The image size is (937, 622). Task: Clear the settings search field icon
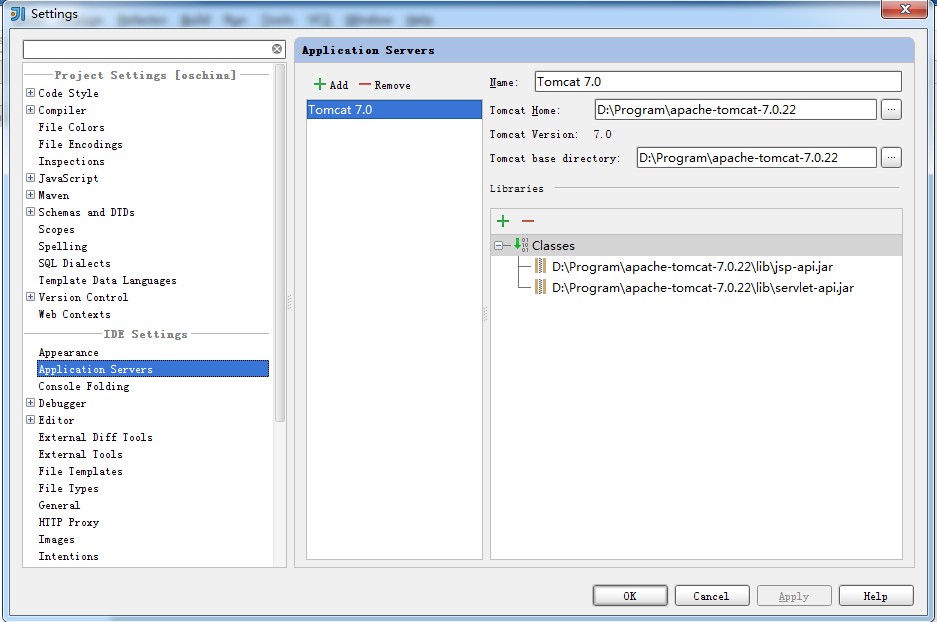click(277, 49)
